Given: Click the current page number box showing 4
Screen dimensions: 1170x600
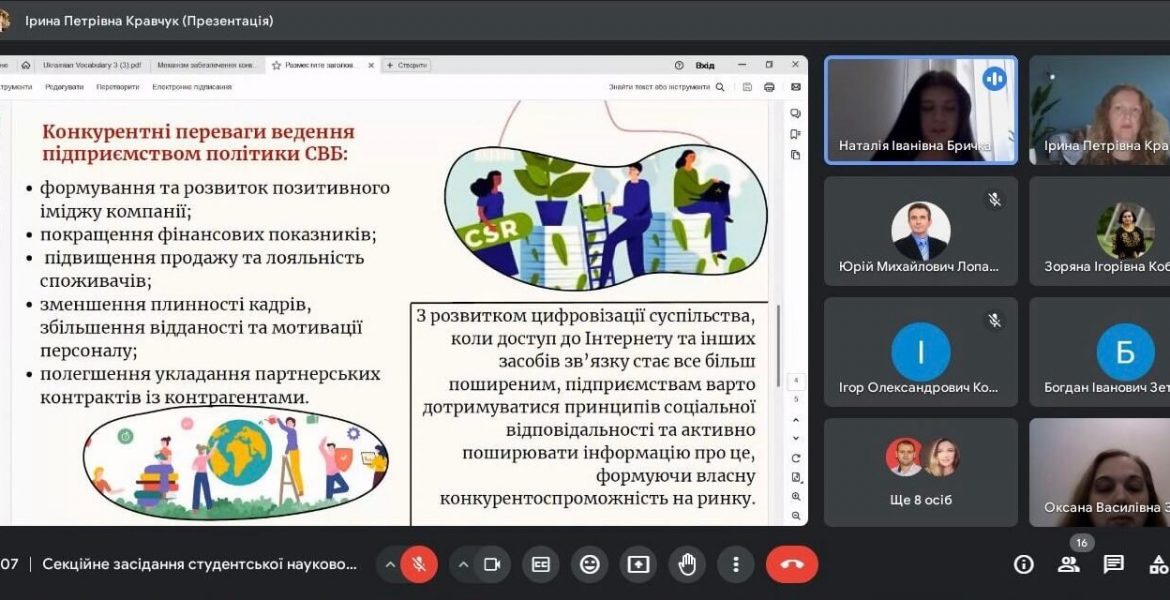Looking at the screenshot, I should (x=795, y=381).
